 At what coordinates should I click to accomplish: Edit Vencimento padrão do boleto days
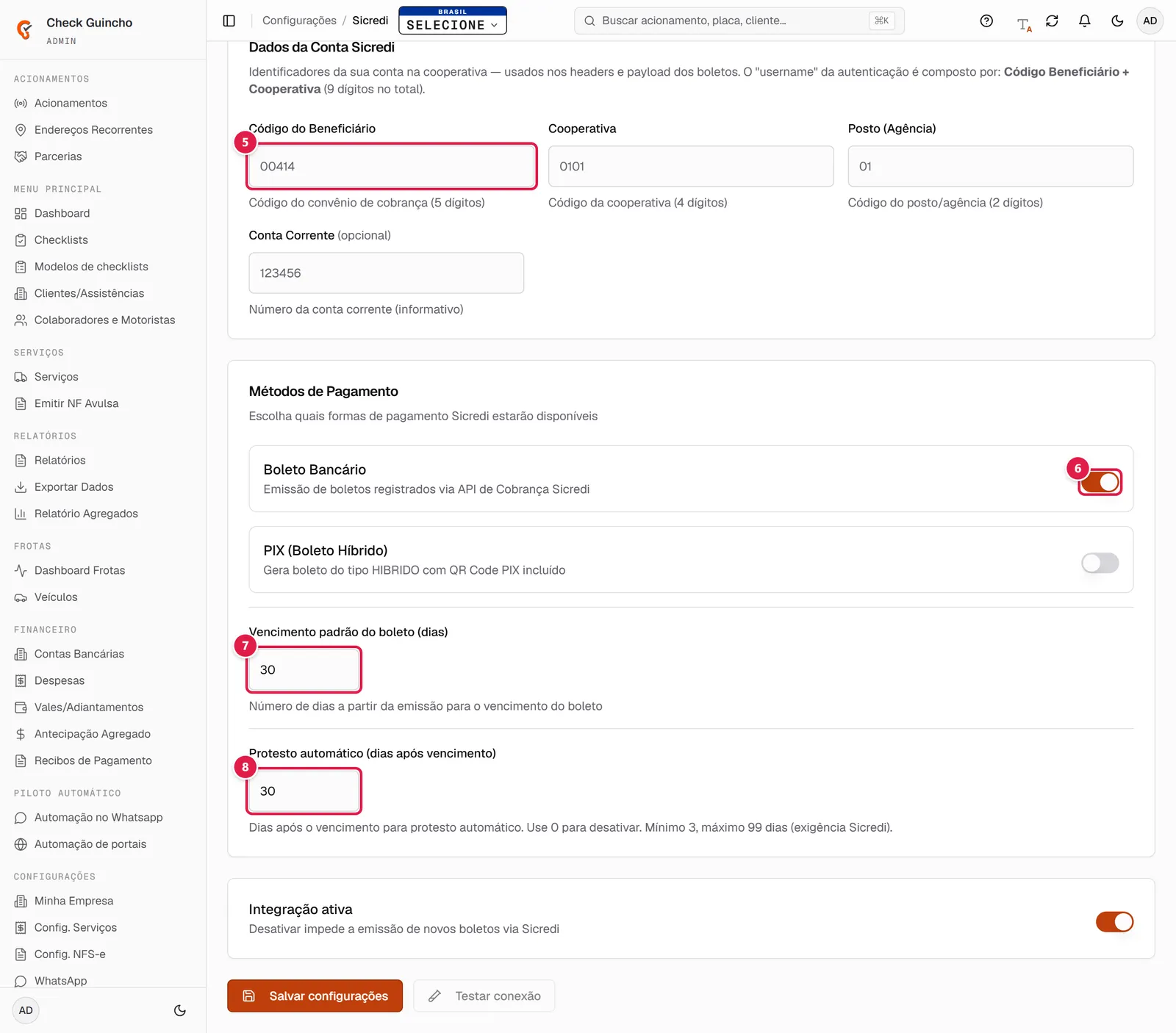point(304,669)
